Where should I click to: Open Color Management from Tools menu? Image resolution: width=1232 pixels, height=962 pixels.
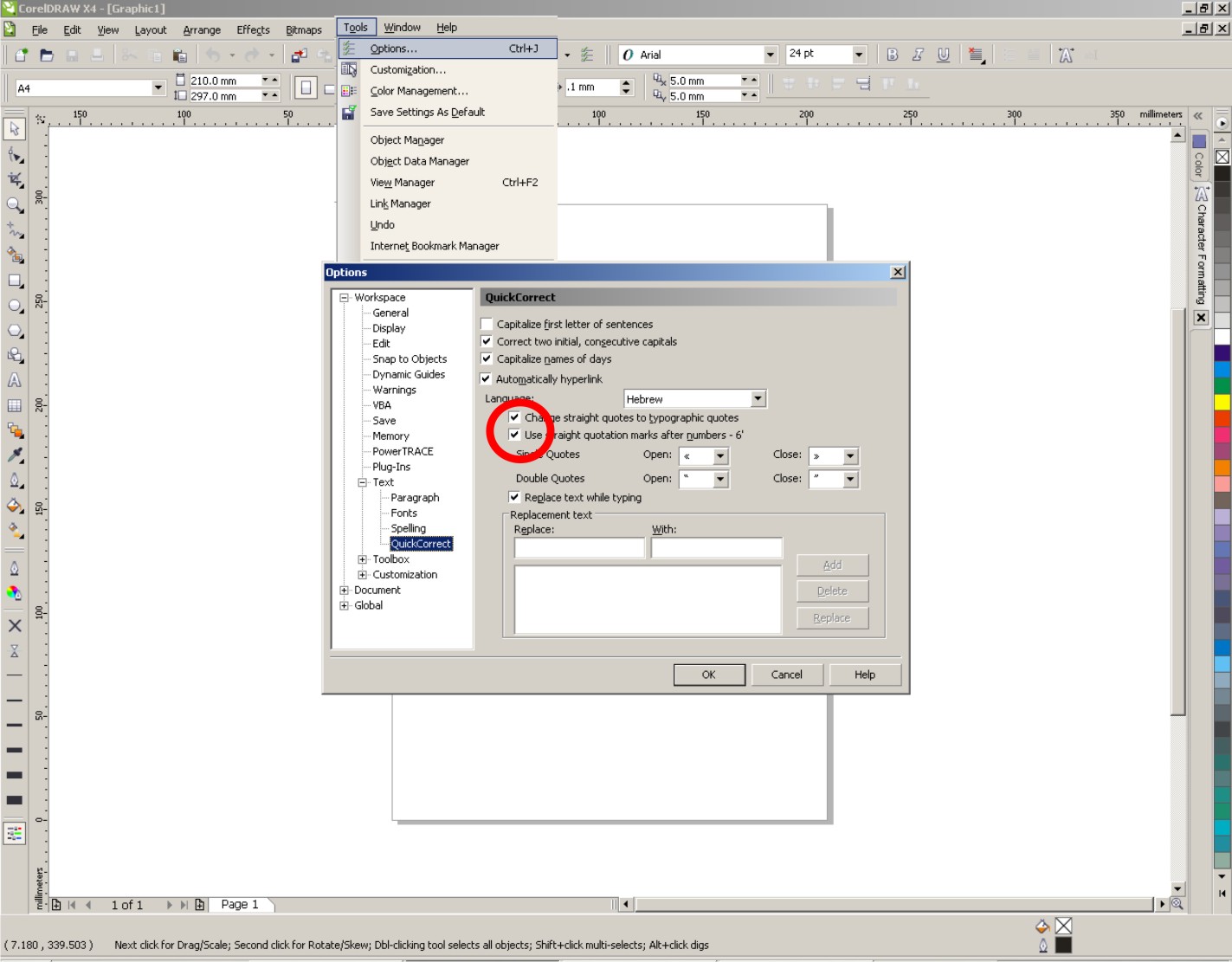click(419, 91)
